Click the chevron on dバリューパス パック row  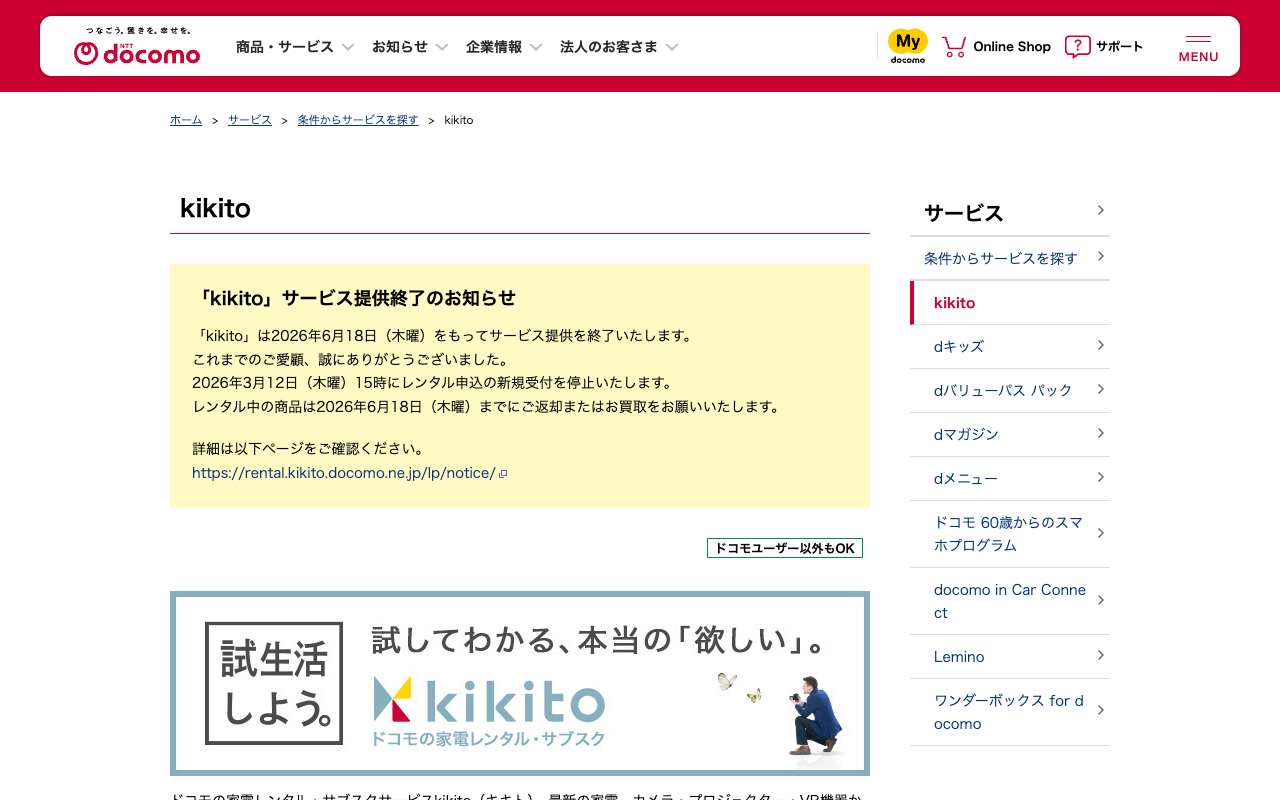pos(1100,389)
